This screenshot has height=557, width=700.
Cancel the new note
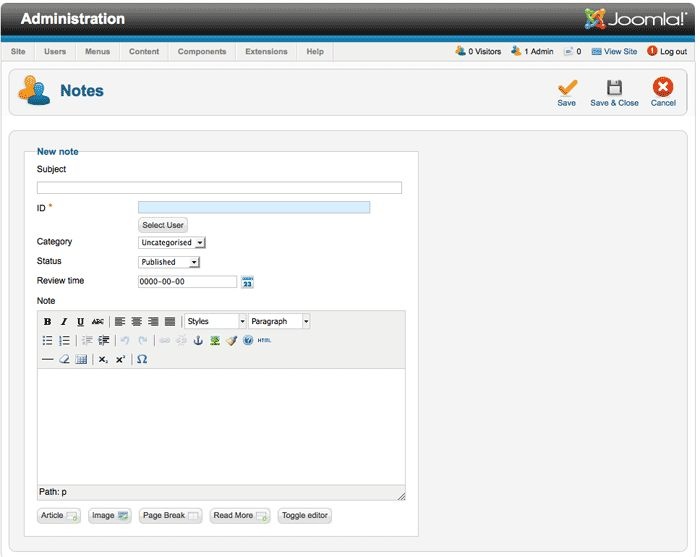pyautogui.click(x=663, y=93)
